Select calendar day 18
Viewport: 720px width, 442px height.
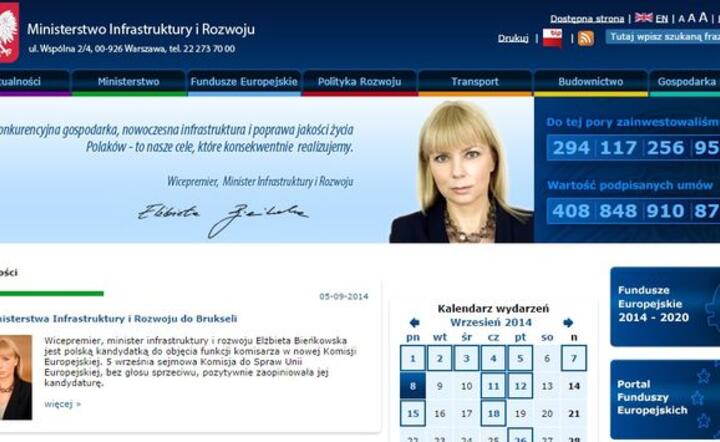pyautogui.click(x=493, y=413)
